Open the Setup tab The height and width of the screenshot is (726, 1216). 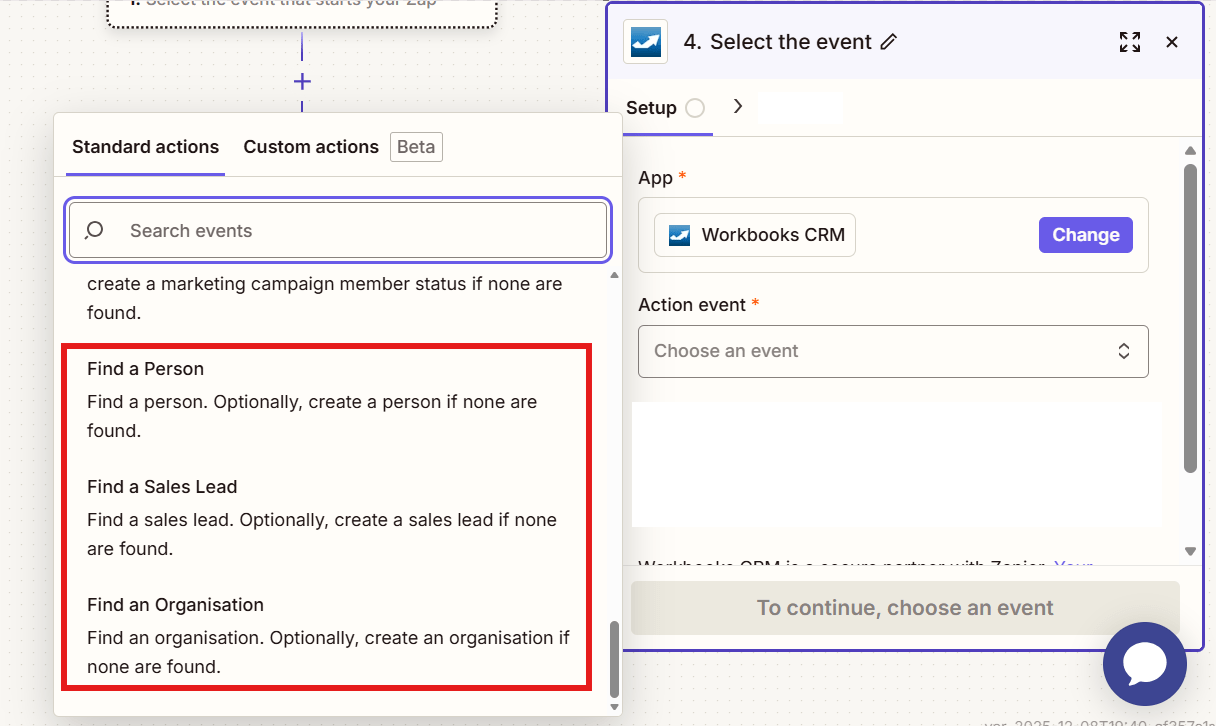[x=651, y=108]
